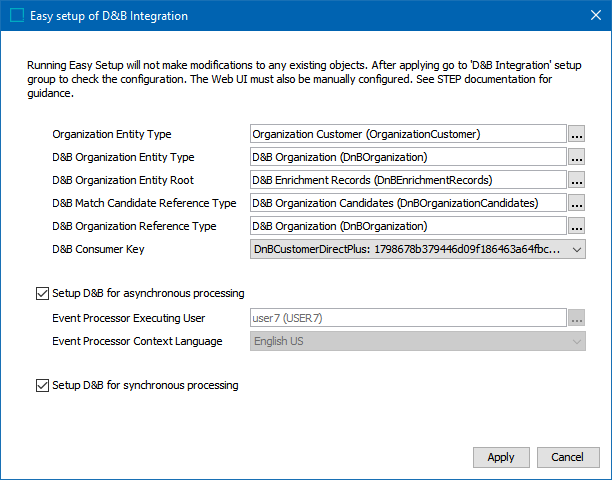Click D&B Organization Entity Type text field

(407, 157)
